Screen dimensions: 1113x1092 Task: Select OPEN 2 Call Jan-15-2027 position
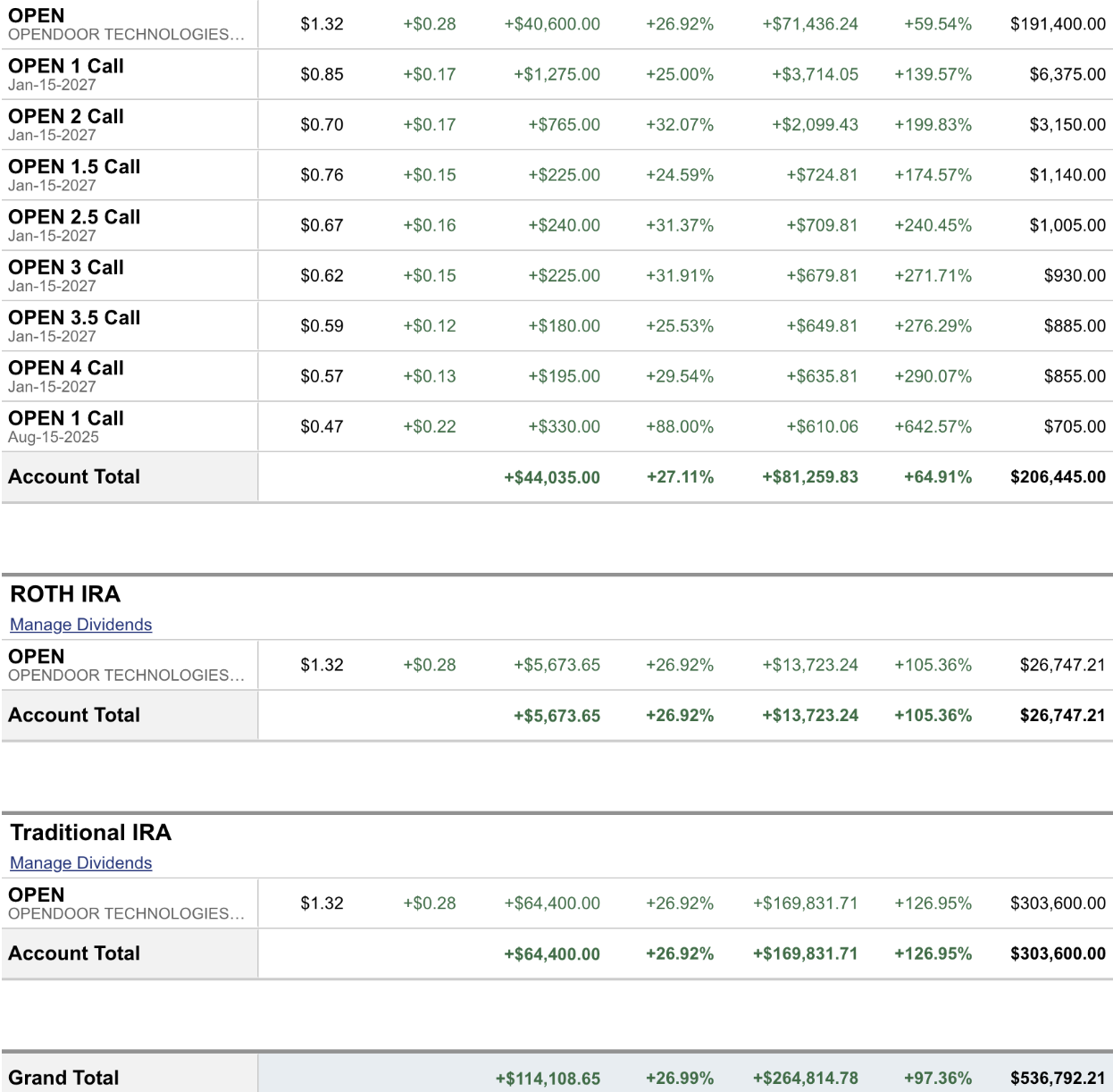(x=66, y=124)
